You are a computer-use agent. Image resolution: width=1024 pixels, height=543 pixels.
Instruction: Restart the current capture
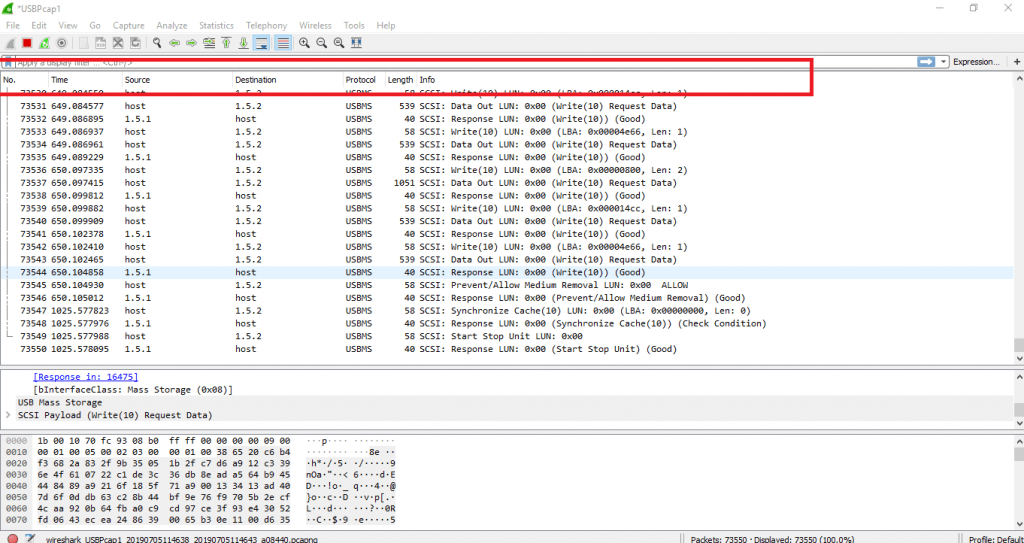pyautogui.click(x=44, y=43)
